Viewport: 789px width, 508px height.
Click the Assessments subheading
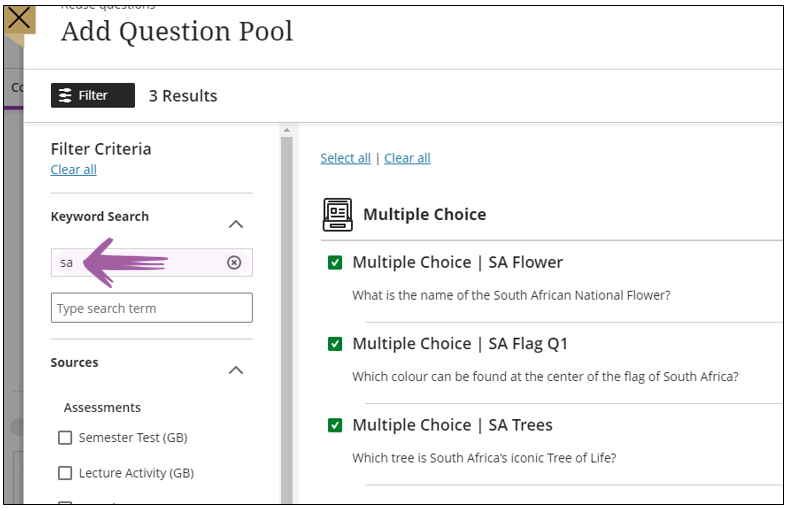click(x=102, y=407)
